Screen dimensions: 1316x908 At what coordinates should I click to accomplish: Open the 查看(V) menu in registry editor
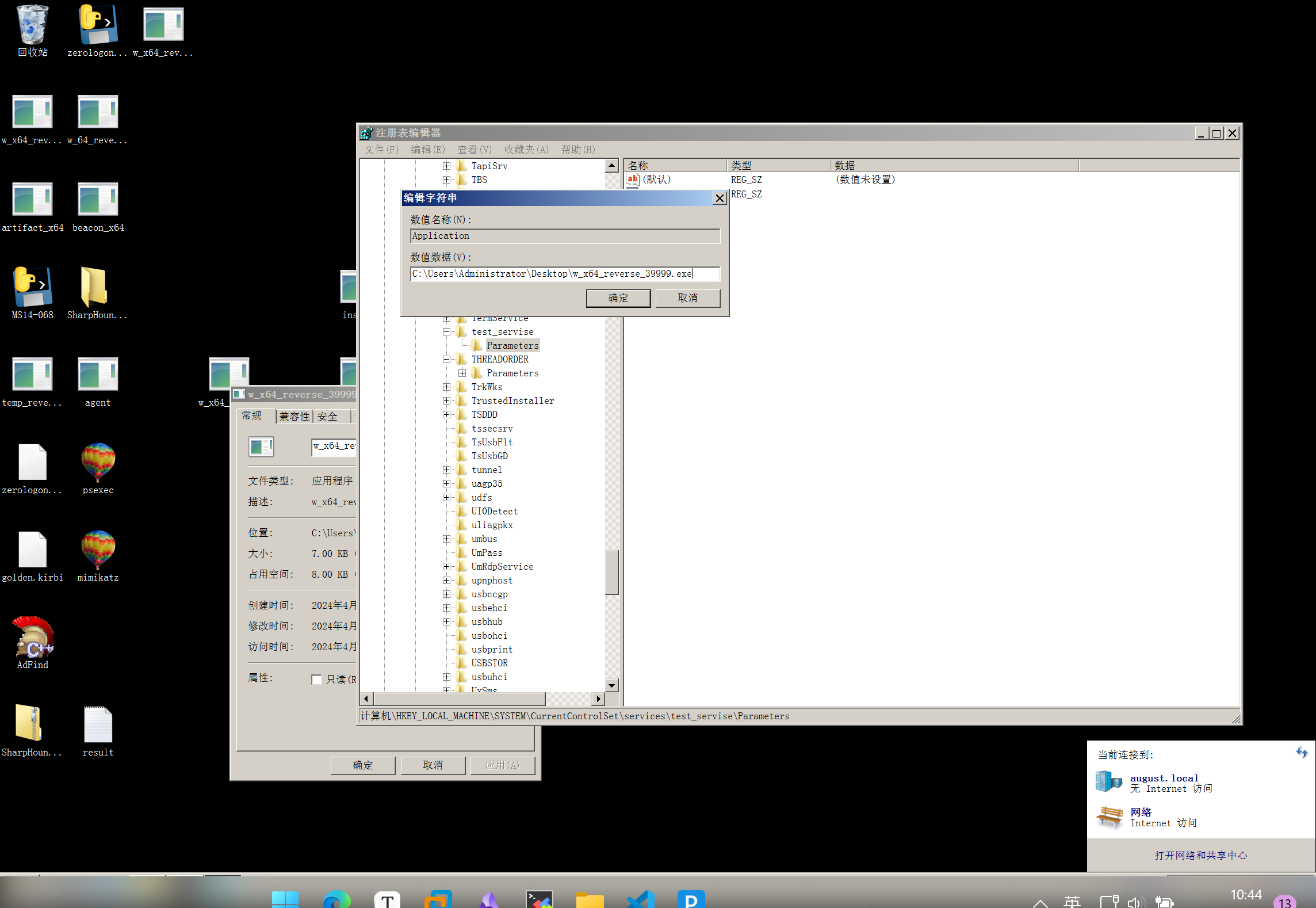(x=475, y=150)
